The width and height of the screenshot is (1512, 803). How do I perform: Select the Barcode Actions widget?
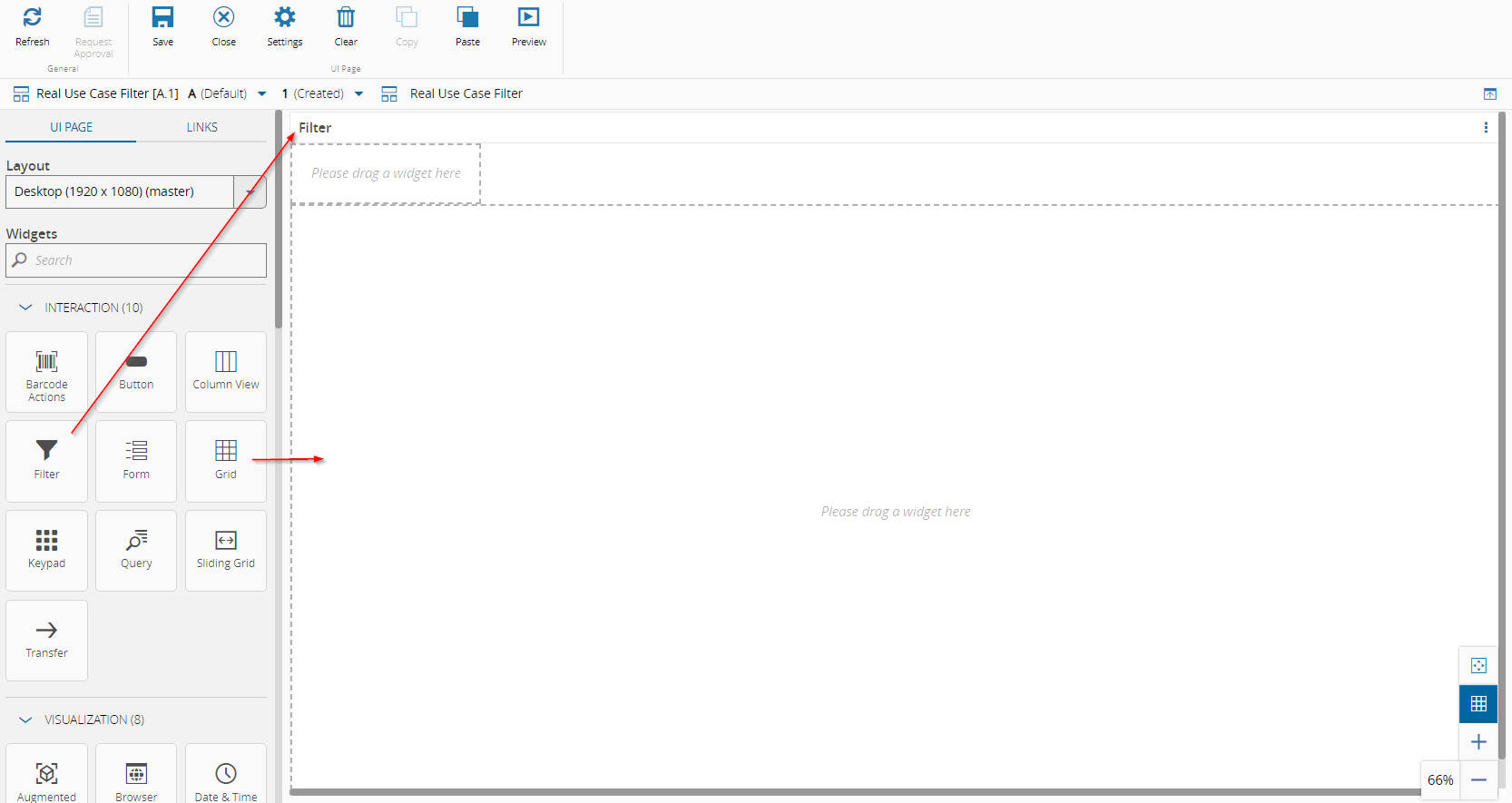click(x=46, y=372)
